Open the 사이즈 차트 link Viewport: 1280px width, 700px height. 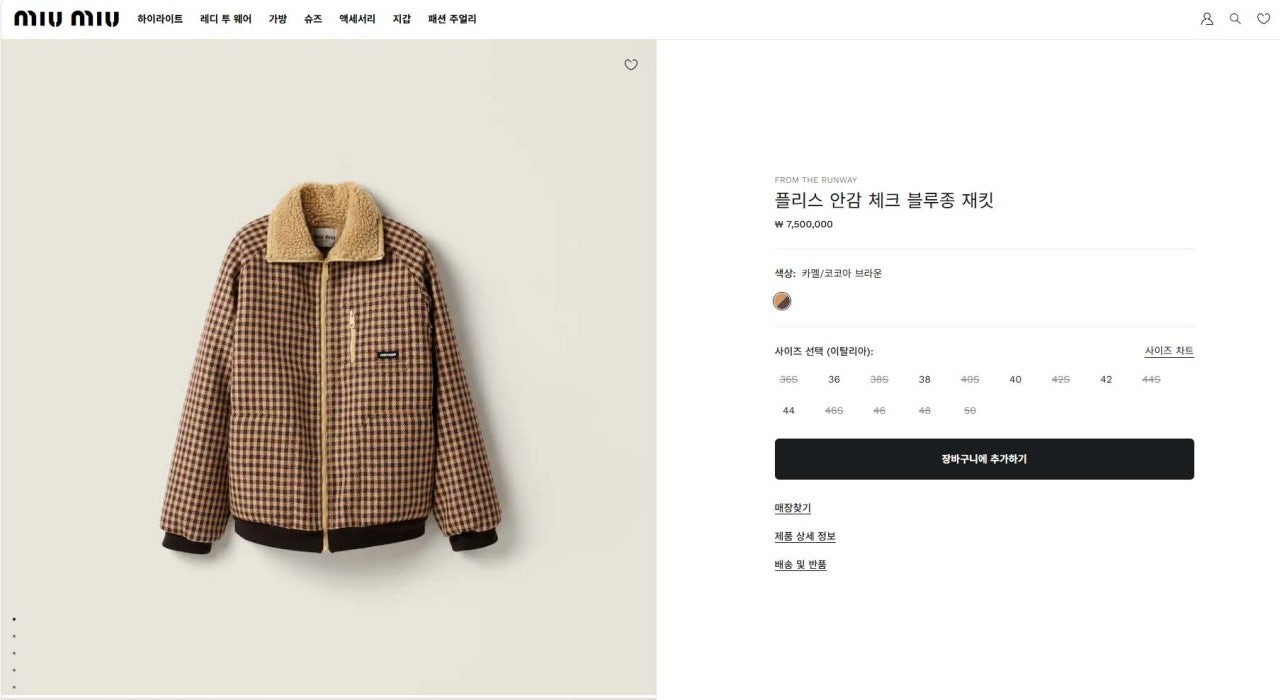(1169, 351)
